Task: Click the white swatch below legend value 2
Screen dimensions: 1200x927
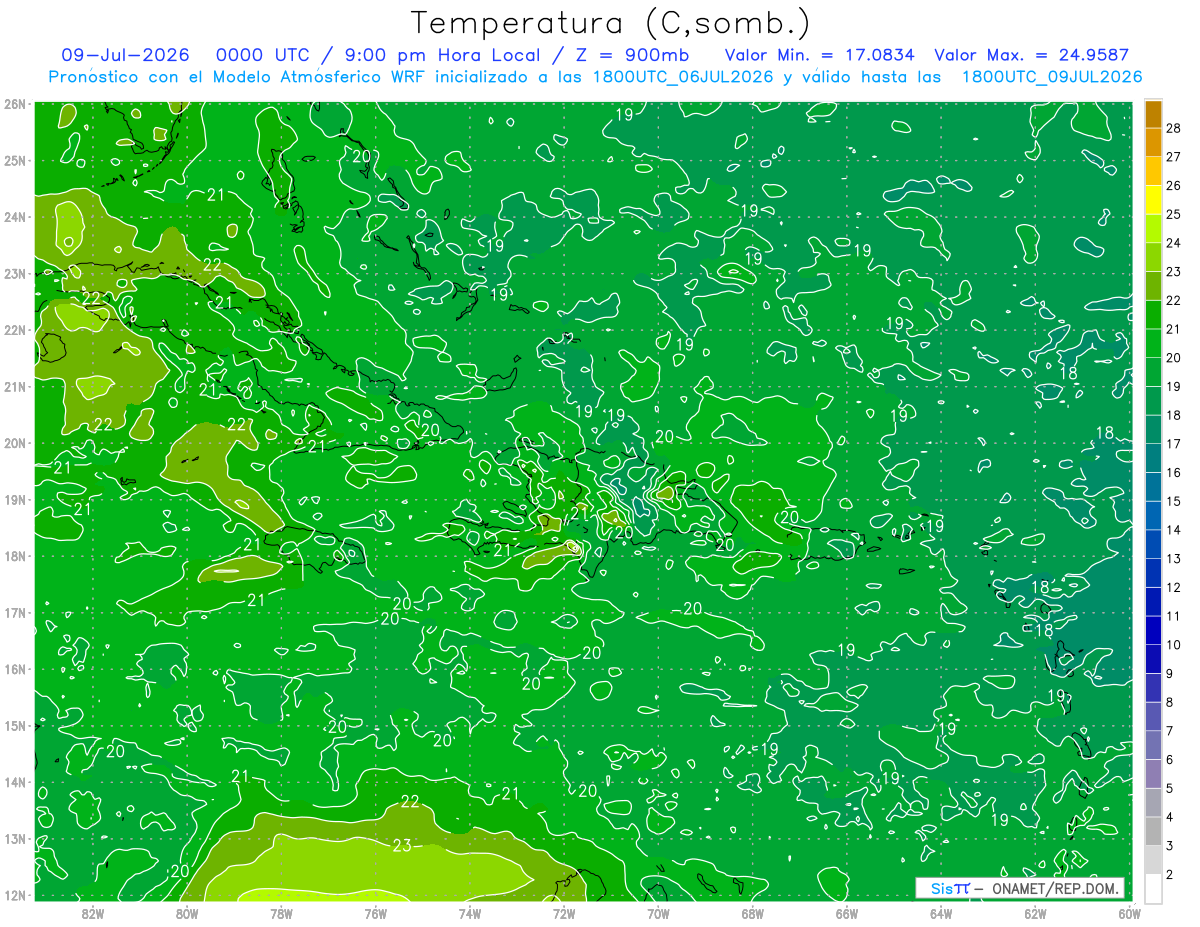Action: 1153,888
